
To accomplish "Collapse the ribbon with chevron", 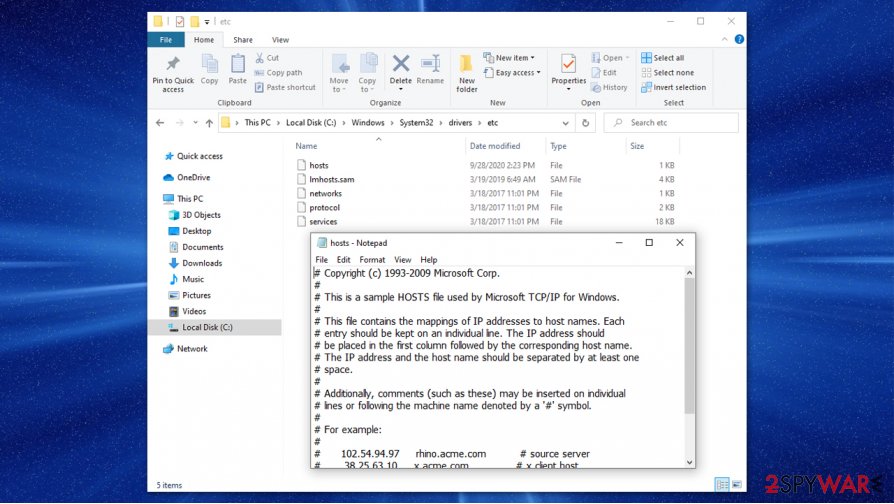I will [x=724, y=39].
